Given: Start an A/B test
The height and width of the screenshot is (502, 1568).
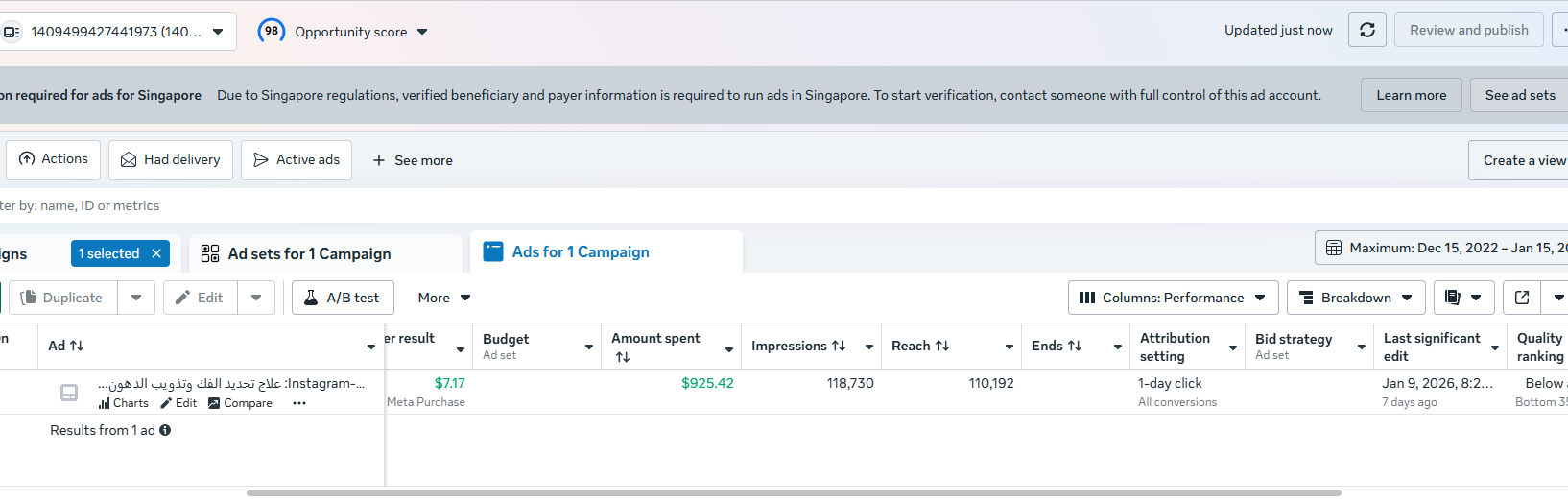Looking at the screenshot, I should tap(343, 298).
